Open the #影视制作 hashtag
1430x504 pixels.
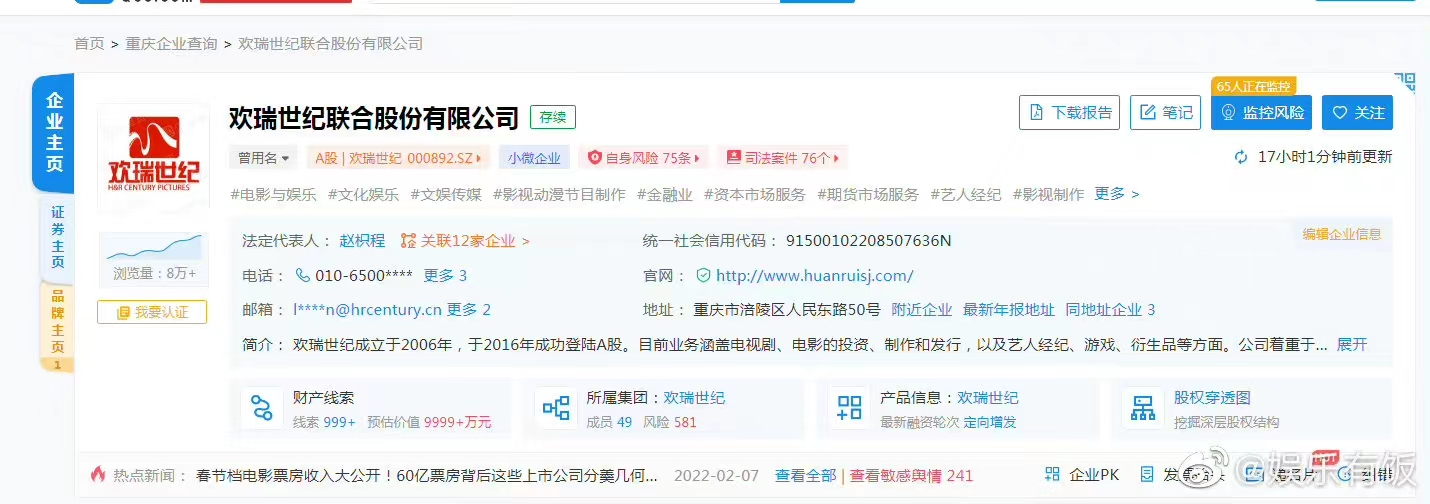[x=1048, y=194]
